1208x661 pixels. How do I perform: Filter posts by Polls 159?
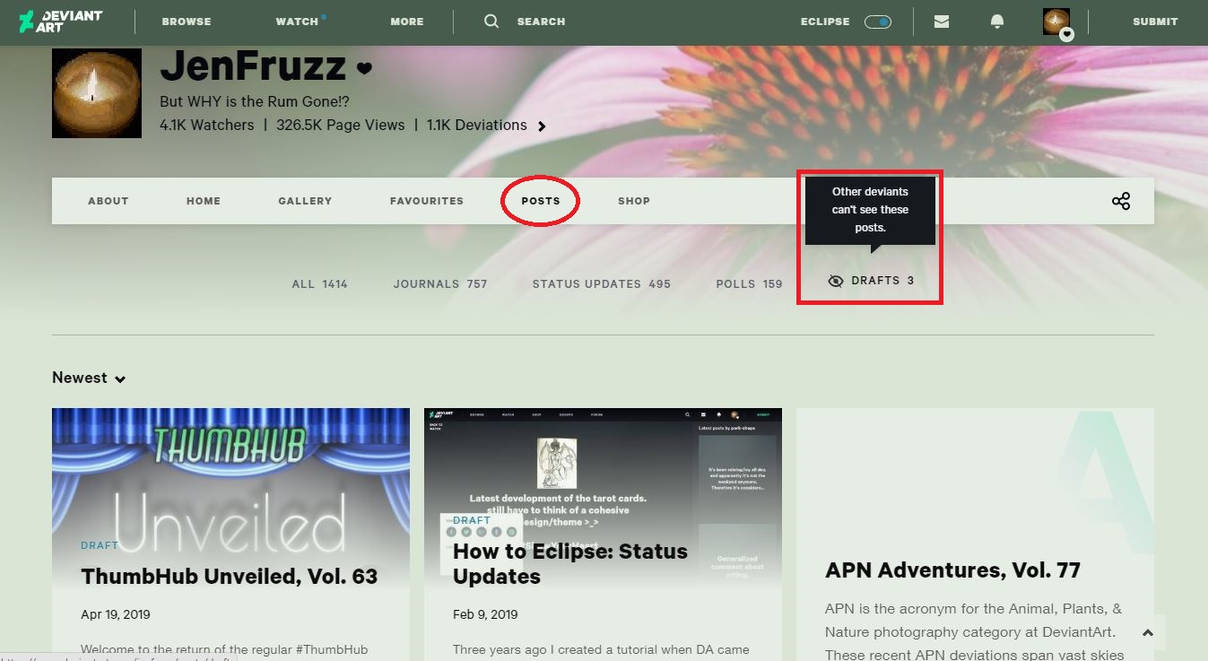749,284
